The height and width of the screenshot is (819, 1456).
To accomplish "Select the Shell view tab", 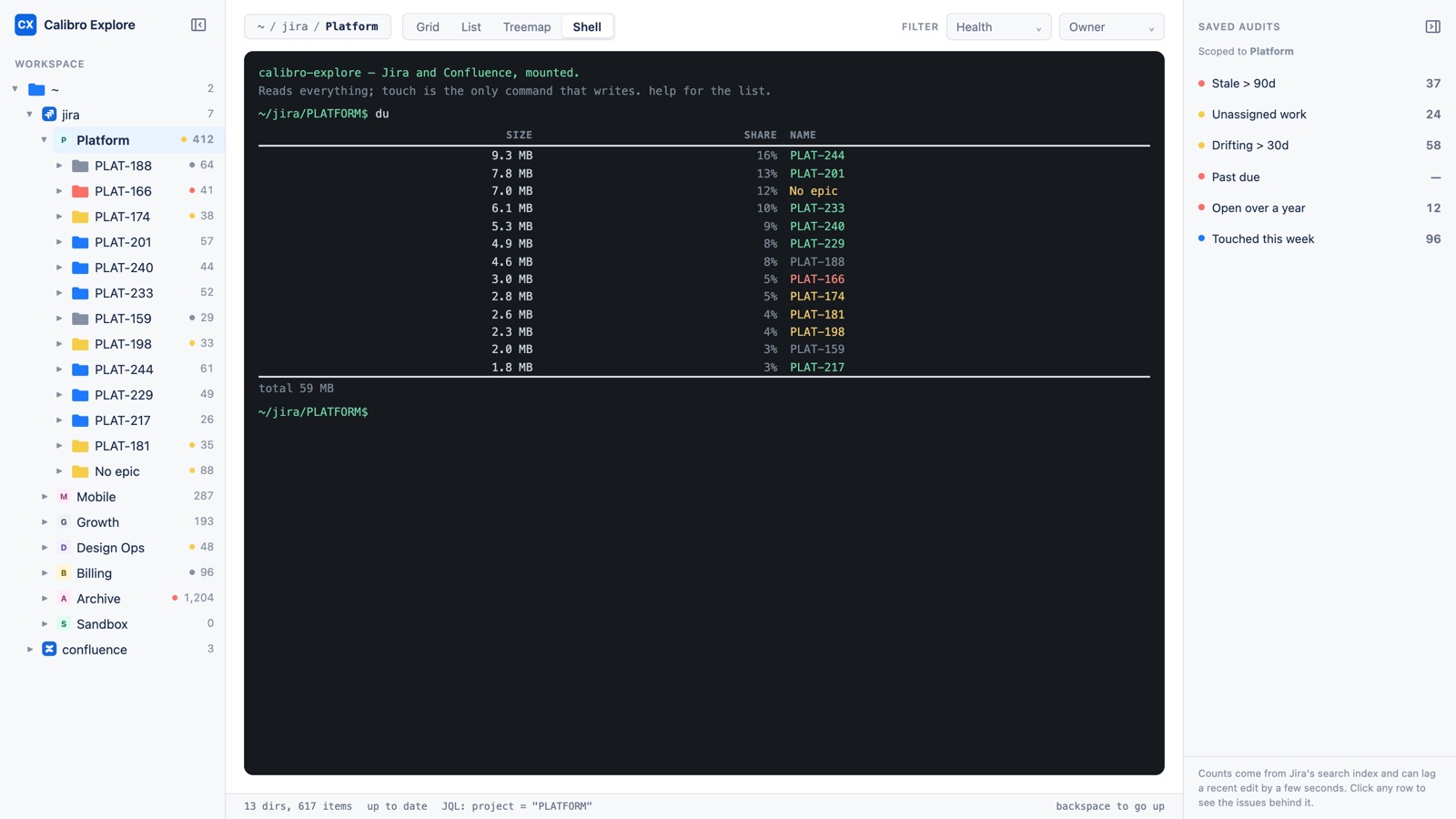I will pyautogui.click(x=587, y=27).
